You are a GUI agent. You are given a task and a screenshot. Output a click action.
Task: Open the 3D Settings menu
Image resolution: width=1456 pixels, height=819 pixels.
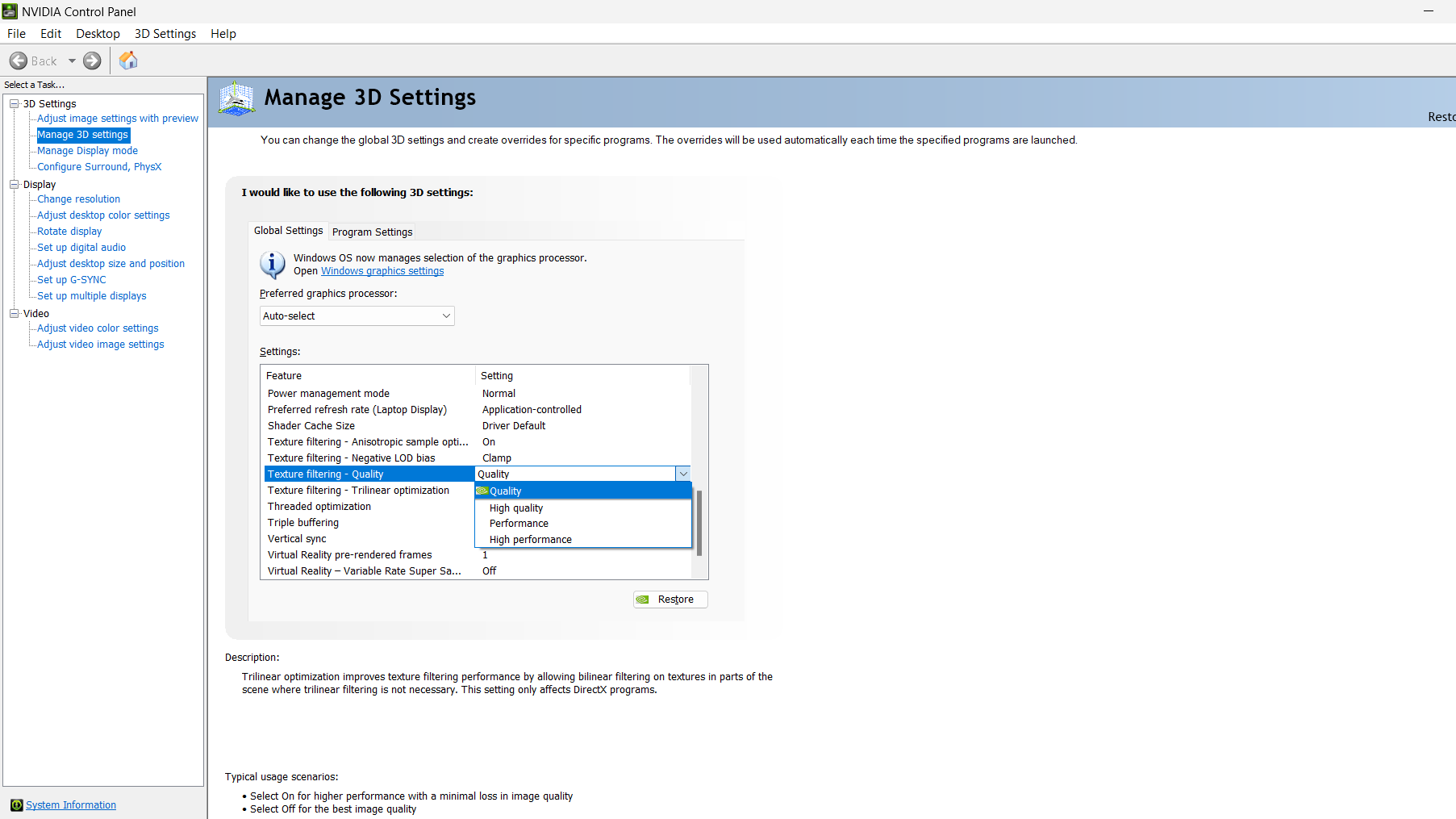click(165, 34)
